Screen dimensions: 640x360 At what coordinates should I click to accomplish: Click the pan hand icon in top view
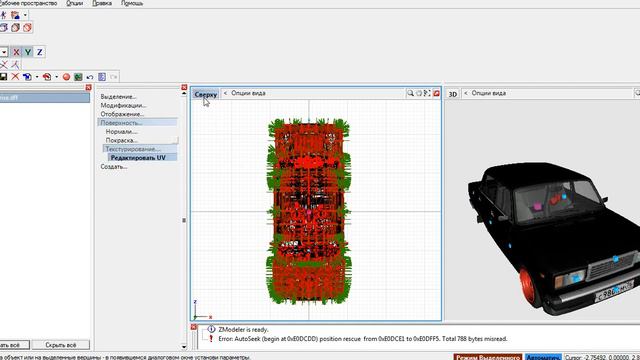click(x=419, y=93)
